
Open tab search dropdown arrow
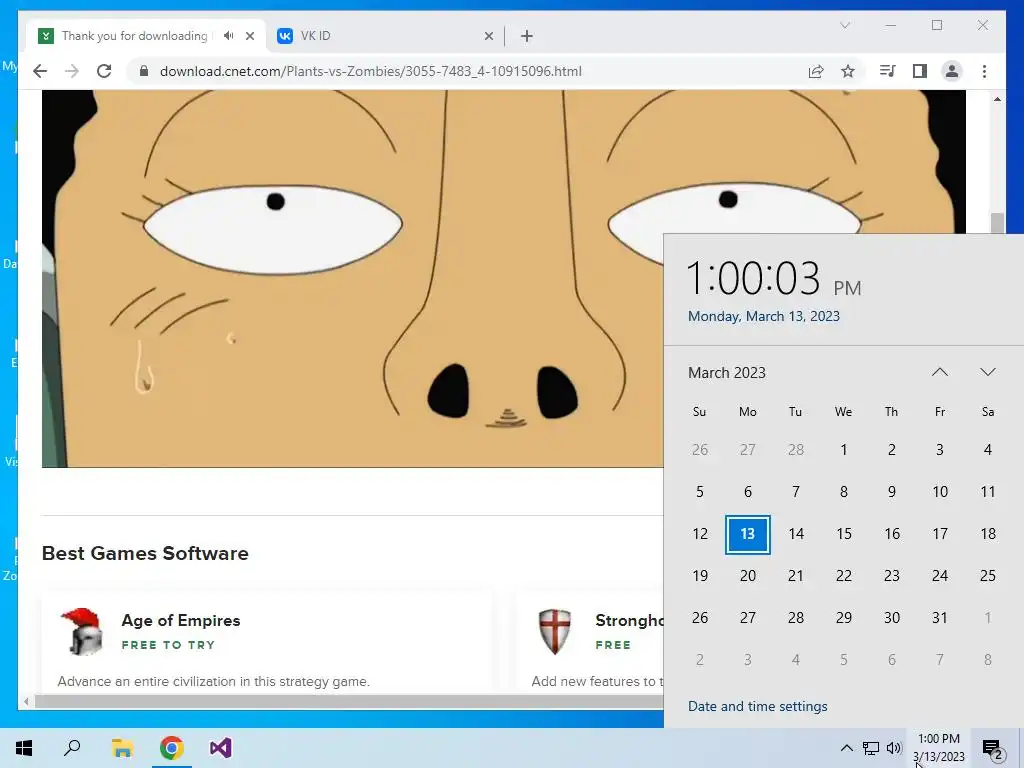[845, 25]
